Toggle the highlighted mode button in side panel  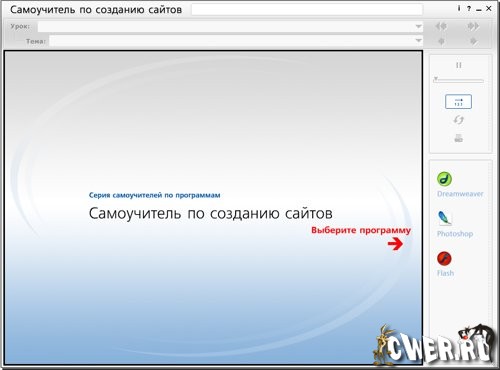click(x=458, y=102)
